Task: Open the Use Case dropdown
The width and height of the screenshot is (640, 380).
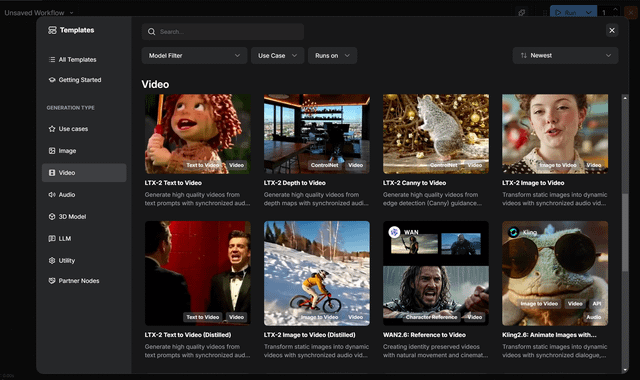Action: (x=278, y=56)
